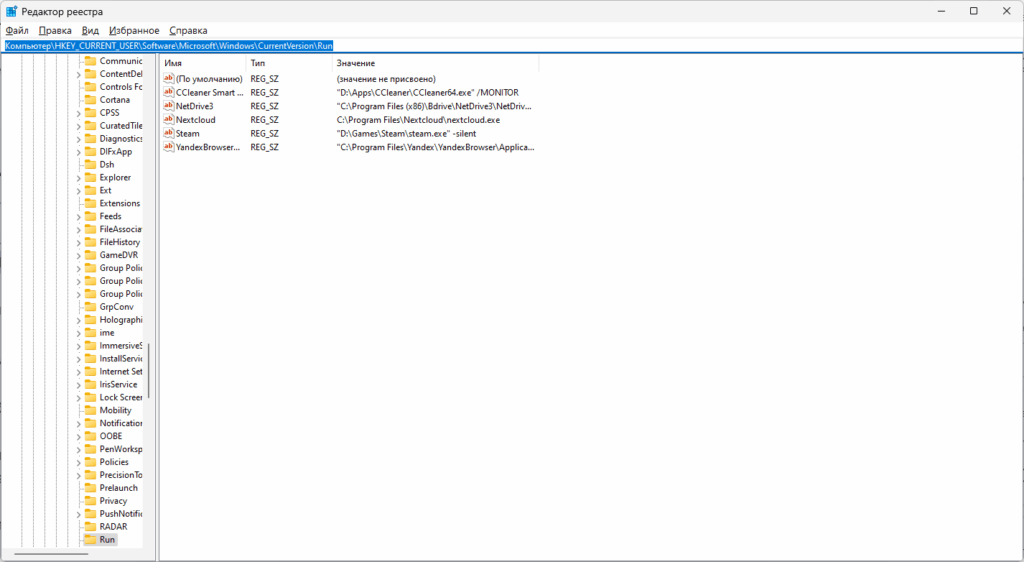
Task: Expand the Ext tree node
Action: tap(78, 191)
